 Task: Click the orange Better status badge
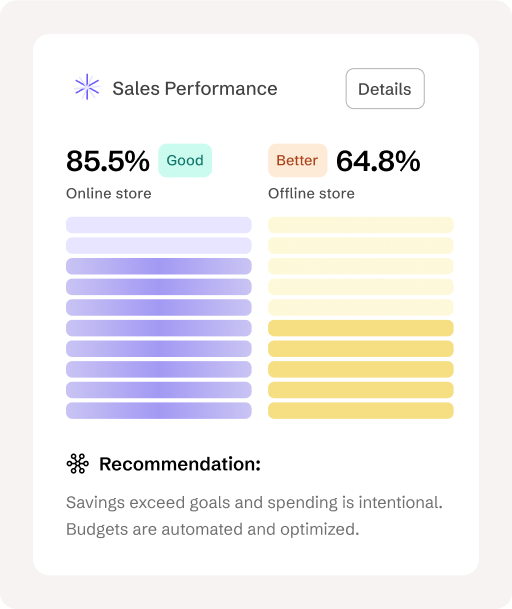coord(298,160)
